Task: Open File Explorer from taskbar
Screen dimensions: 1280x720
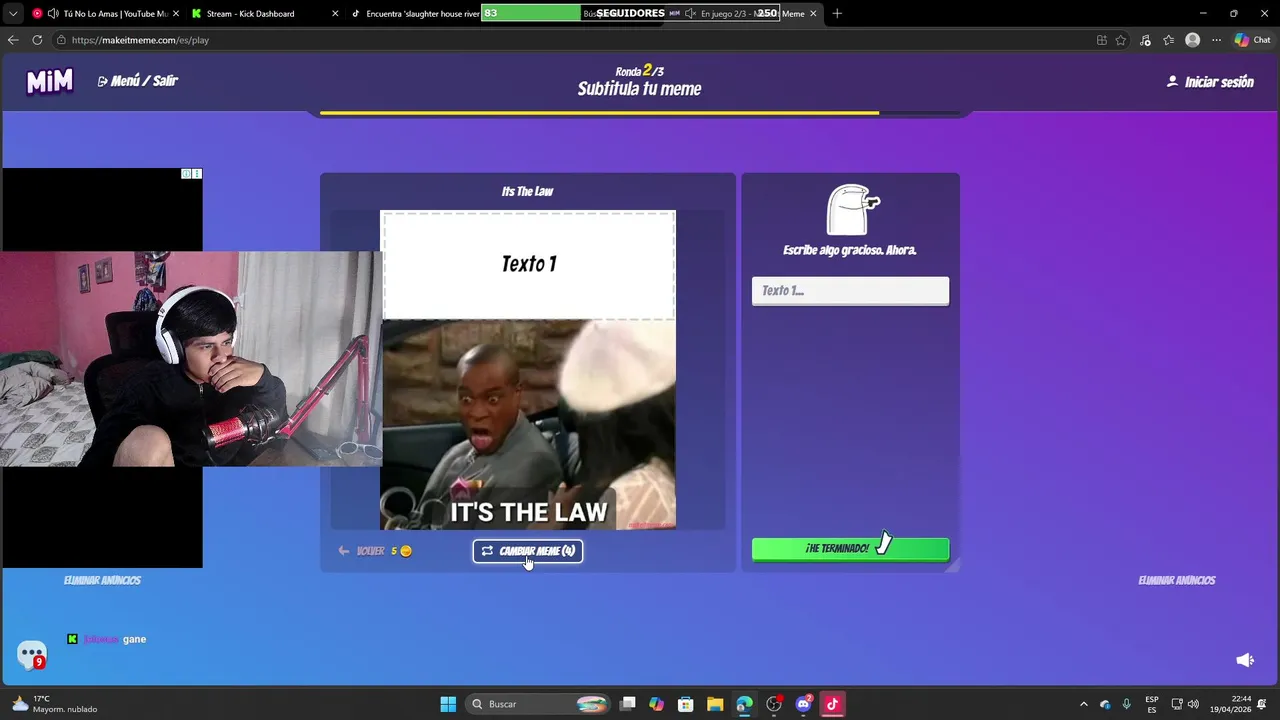Action: pyautogui.click(x=715, y=704)
